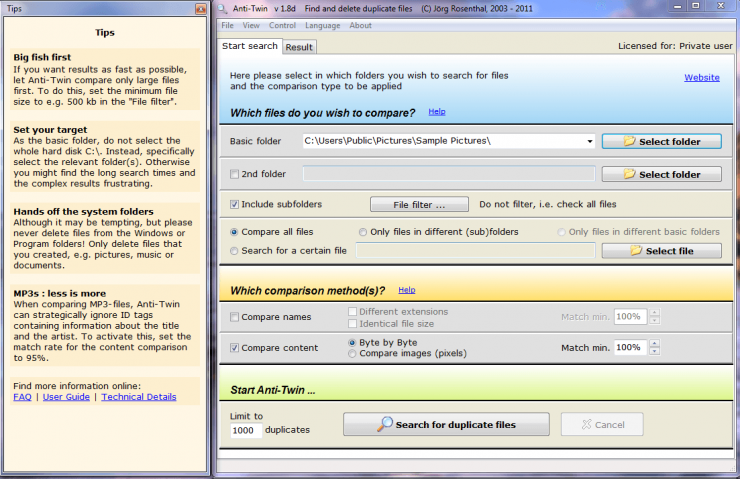Minimize the Anti-Twin window
This screenshot has height=479, width=740.
point(678,7)
